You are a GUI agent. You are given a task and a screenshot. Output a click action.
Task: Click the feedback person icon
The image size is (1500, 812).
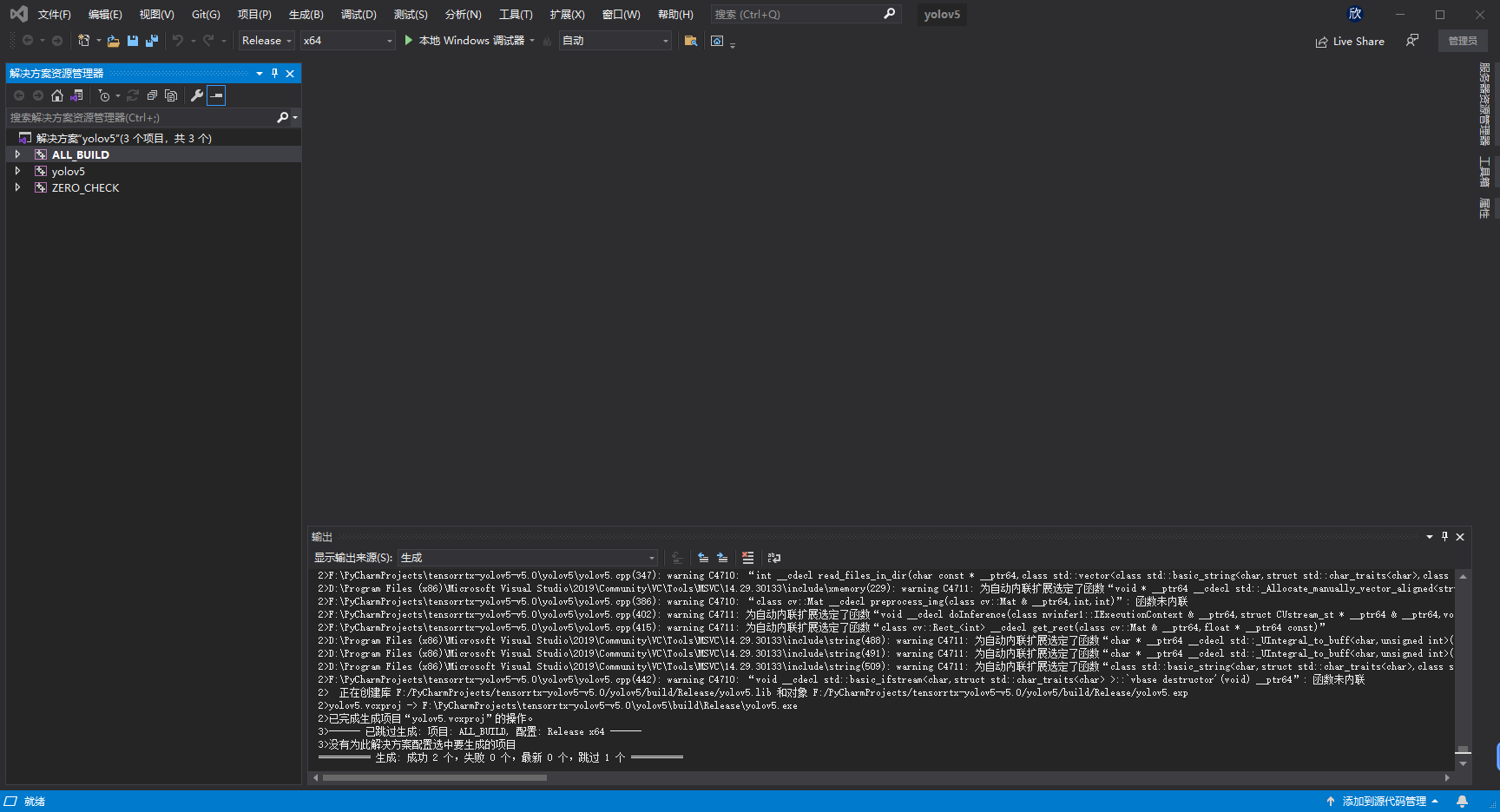tap(1412, 41)
